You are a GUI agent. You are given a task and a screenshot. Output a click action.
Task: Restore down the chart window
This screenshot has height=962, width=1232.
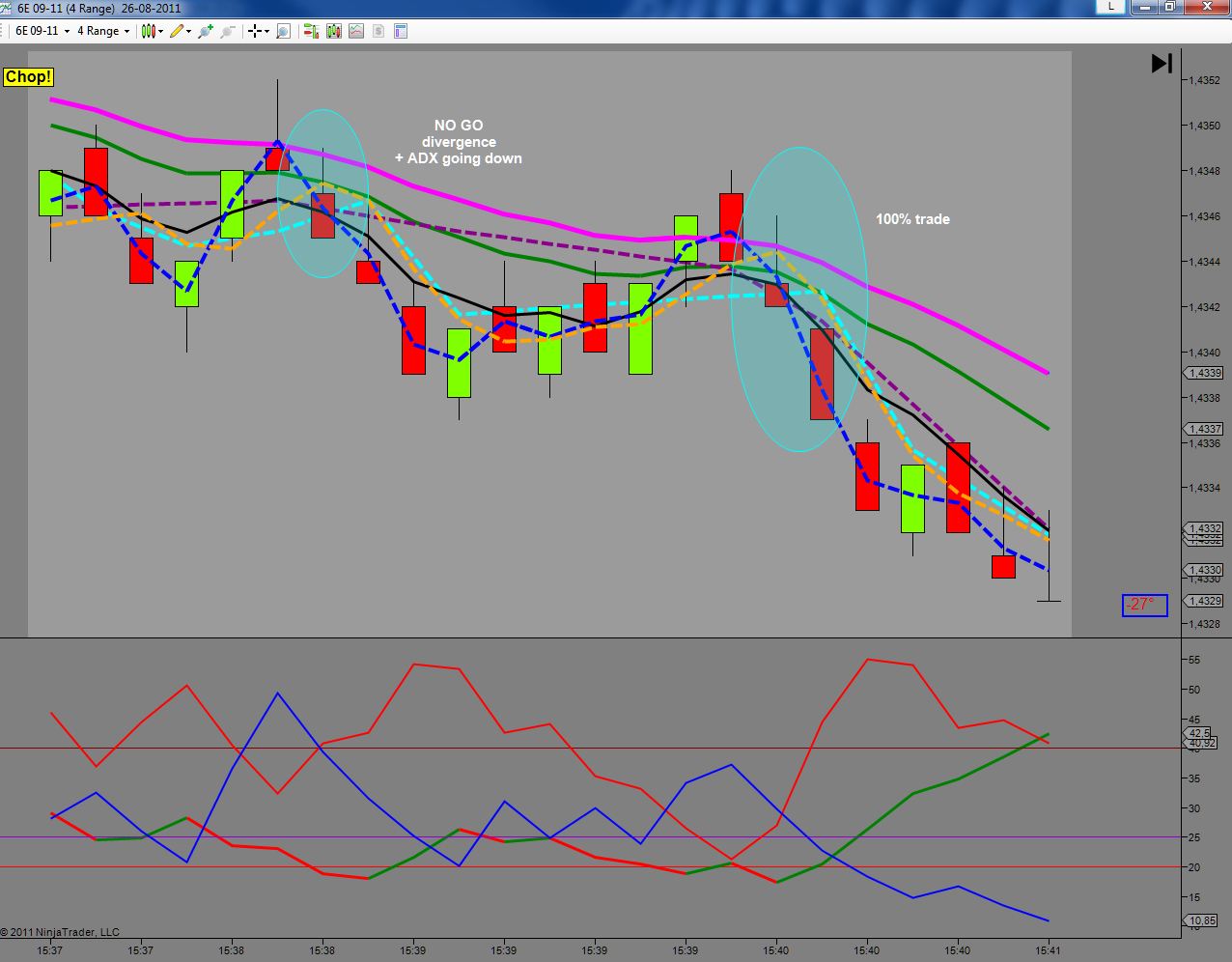1169,6
